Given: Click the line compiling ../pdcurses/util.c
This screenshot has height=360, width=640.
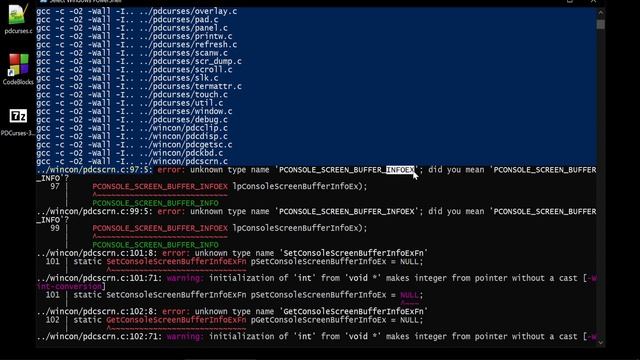Looking at the screenshot, I should [x=130, y=103].
